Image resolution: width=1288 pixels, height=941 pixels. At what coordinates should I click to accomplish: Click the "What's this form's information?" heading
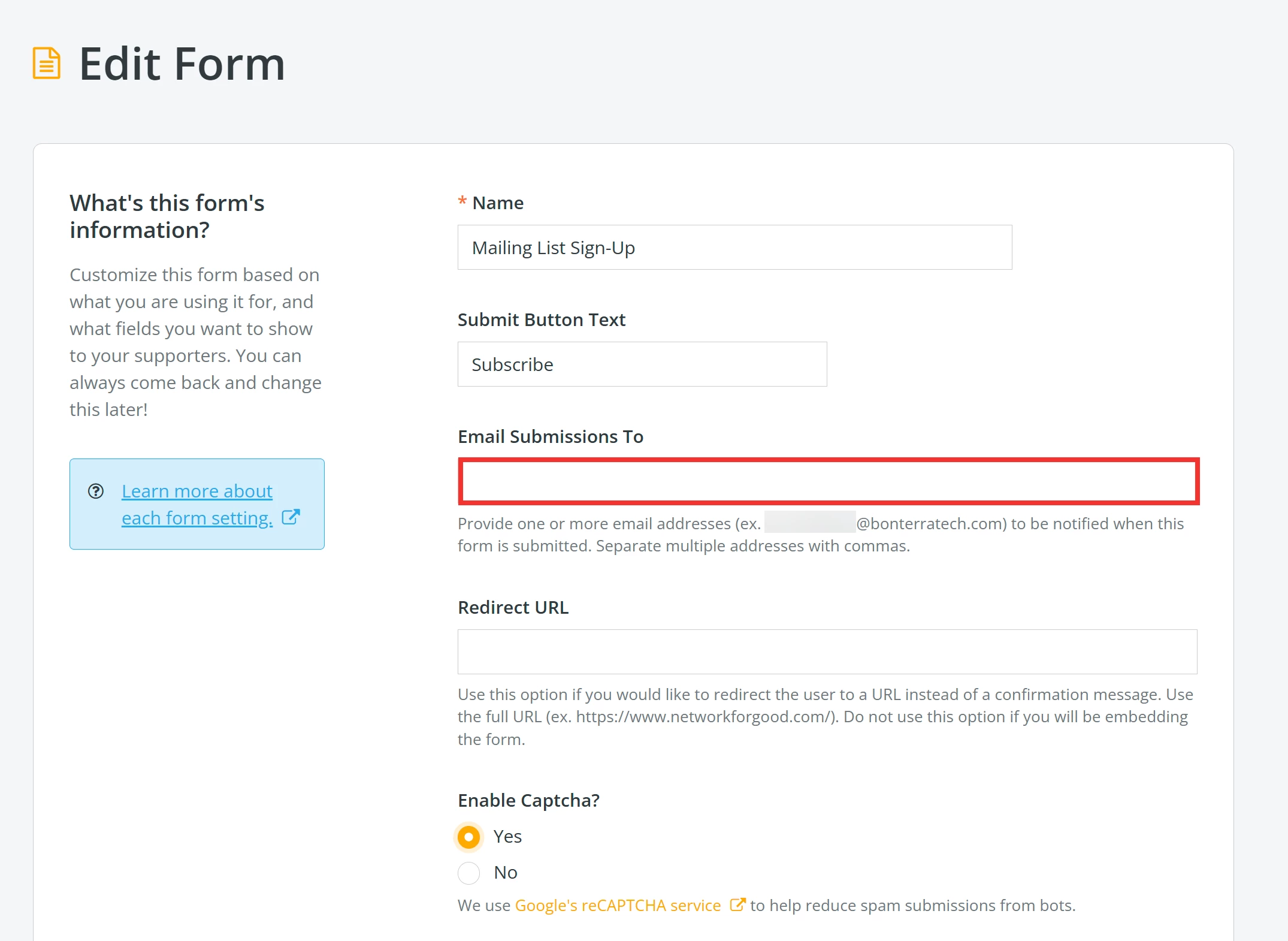[x=167, y=216]
